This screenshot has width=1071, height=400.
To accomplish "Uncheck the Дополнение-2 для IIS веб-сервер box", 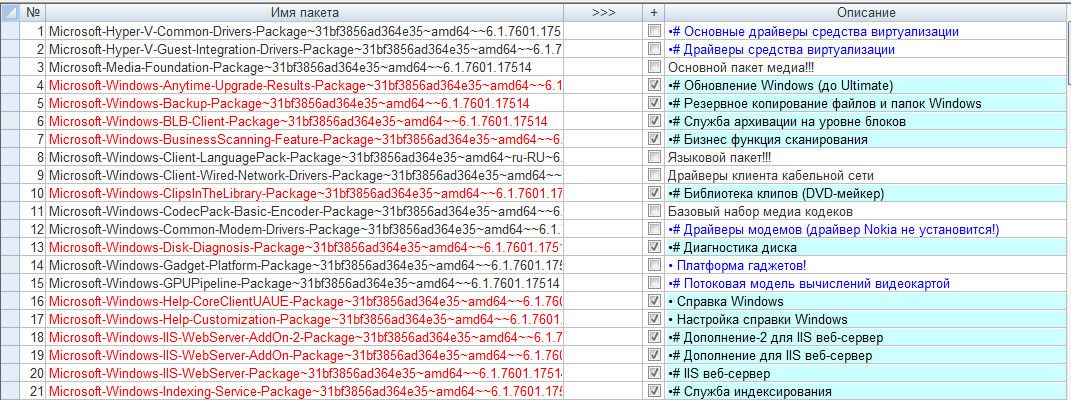I will tap(654, 337).
